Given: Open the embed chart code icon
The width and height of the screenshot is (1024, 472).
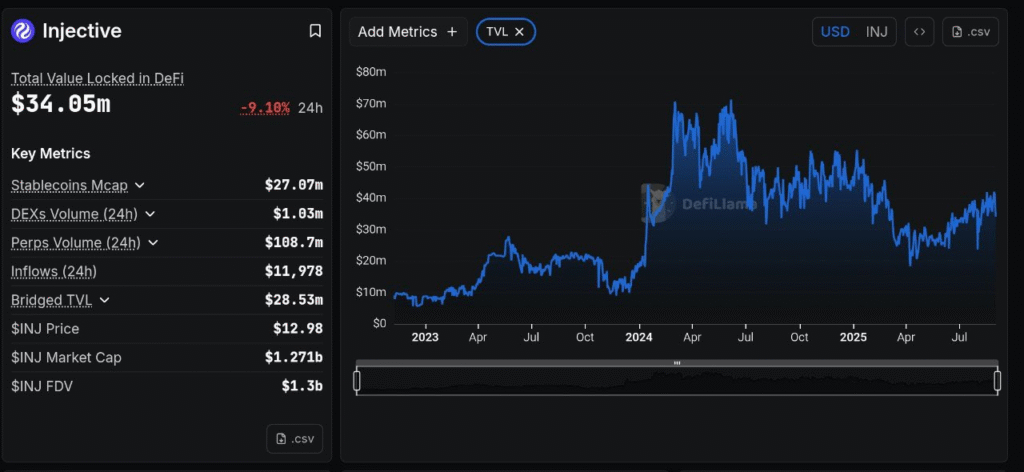Looking at the screenshot, I should pyautogui.click(x=919, y=32).
